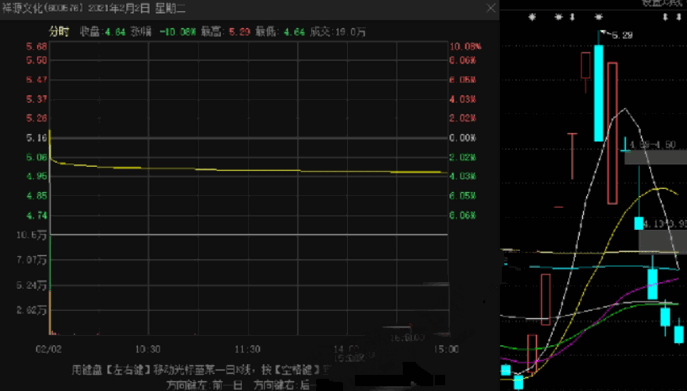Click the 涨幅 -10.08% change value
The height and width of the screenshot is (391, 687).
[178, 32]
